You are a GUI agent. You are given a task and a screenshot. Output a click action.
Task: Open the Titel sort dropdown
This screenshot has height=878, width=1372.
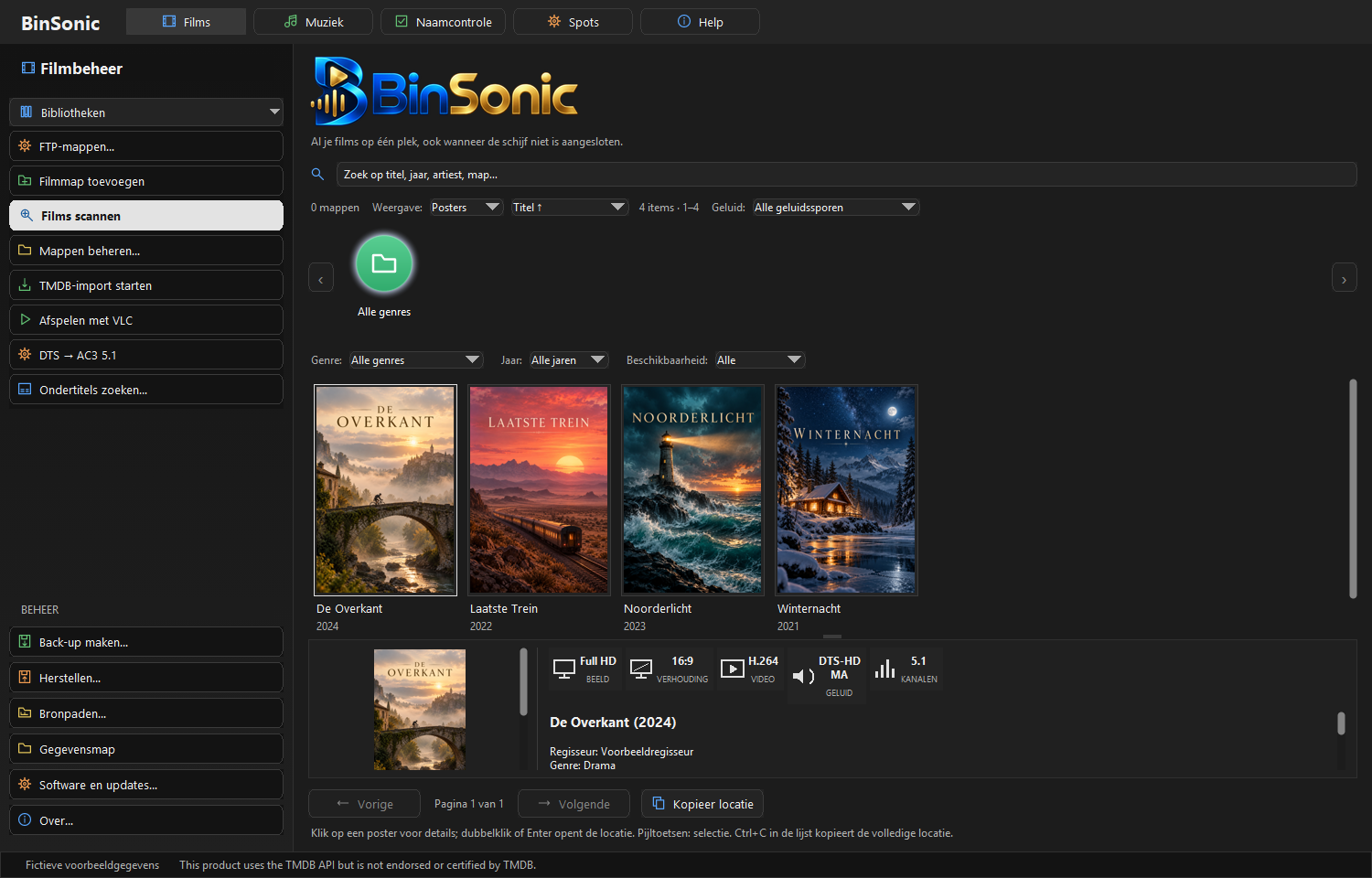(x=569, y=208)
